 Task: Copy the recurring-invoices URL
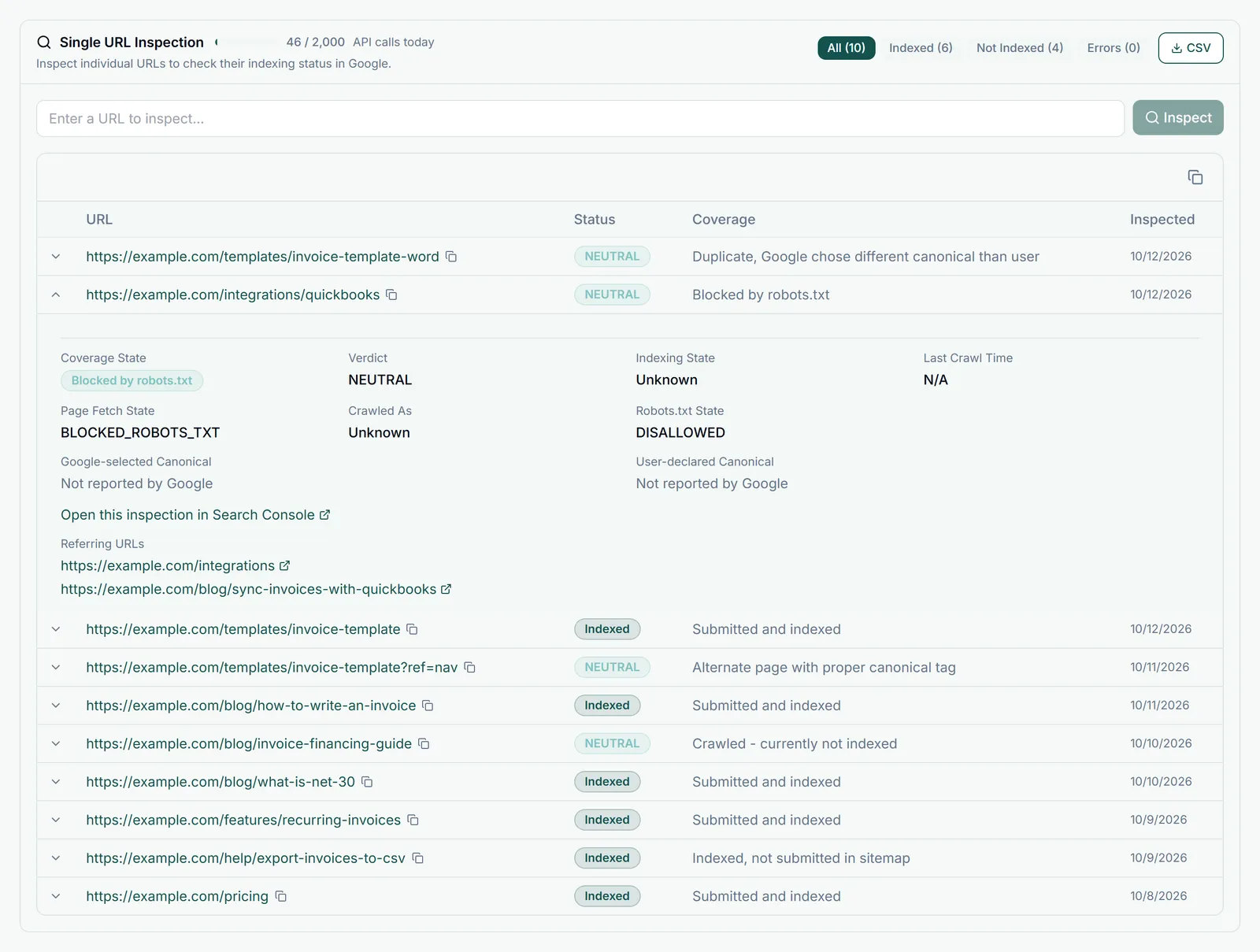pyautogui.click(x=413, y=820)
